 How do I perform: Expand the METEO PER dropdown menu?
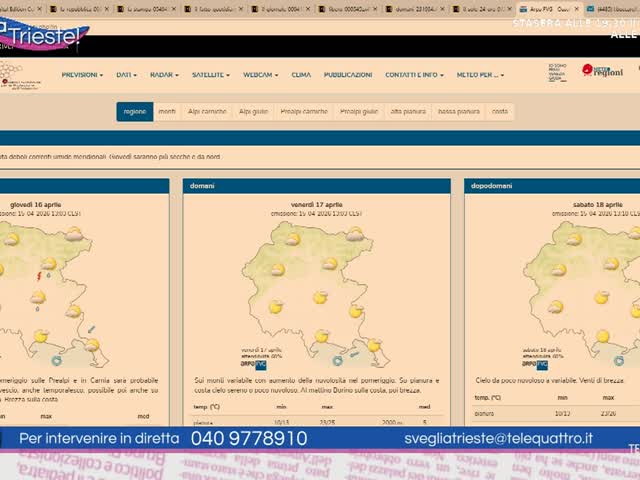[x=480, y=75]
